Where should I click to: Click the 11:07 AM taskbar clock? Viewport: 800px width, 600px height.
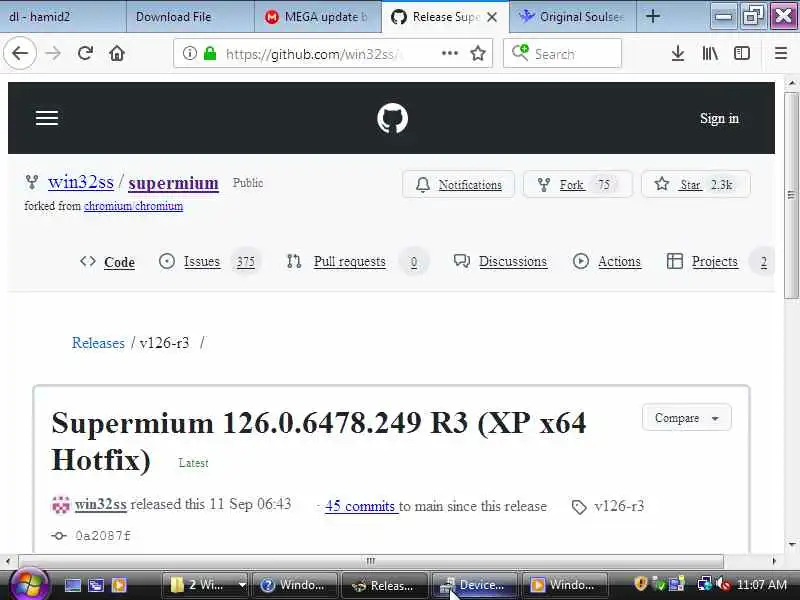[x=762, y=585]
